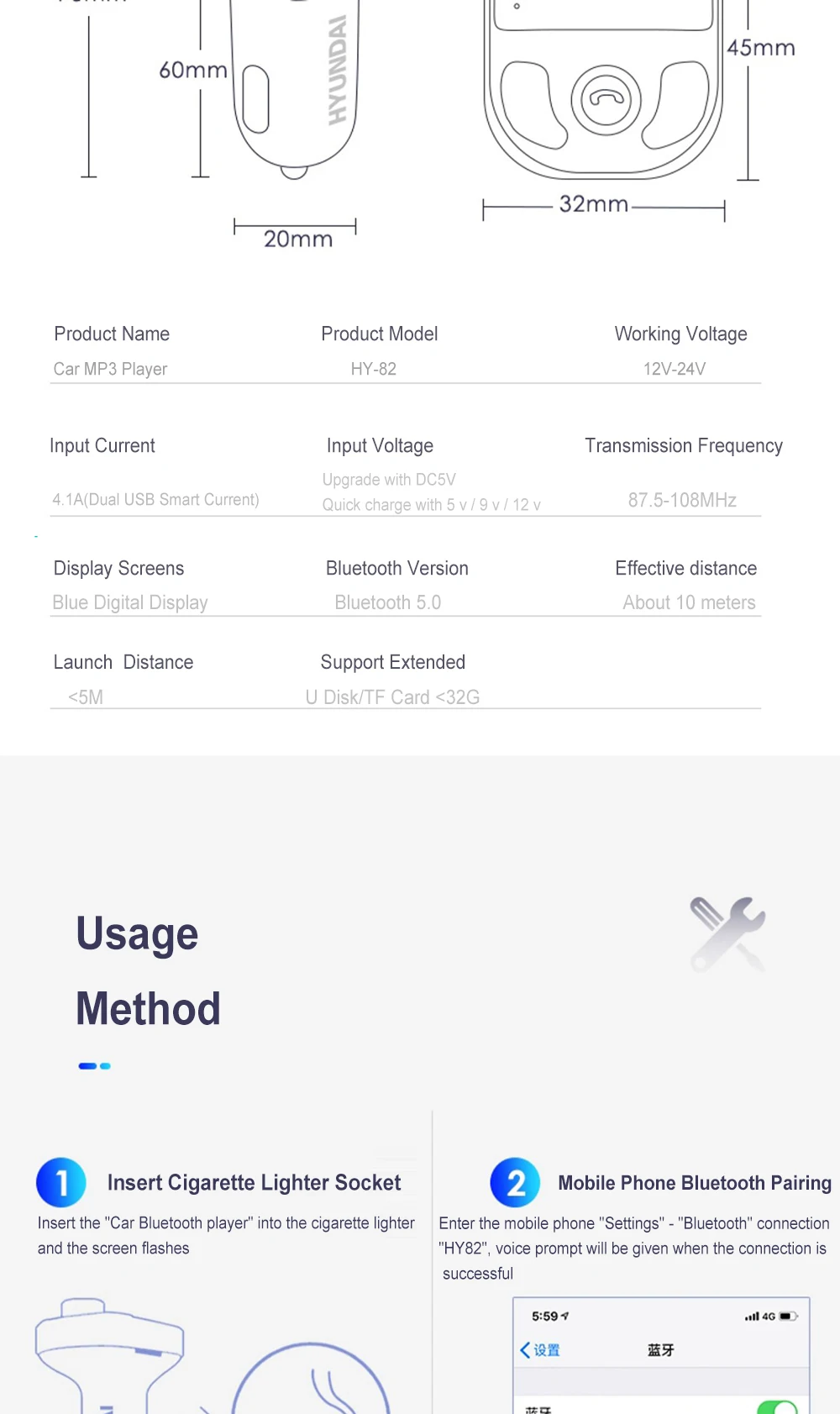The height and width of the screenshot is (1414, 840).
Task: Click the battery icon in phone status bar
Action: click(789, 1317)
